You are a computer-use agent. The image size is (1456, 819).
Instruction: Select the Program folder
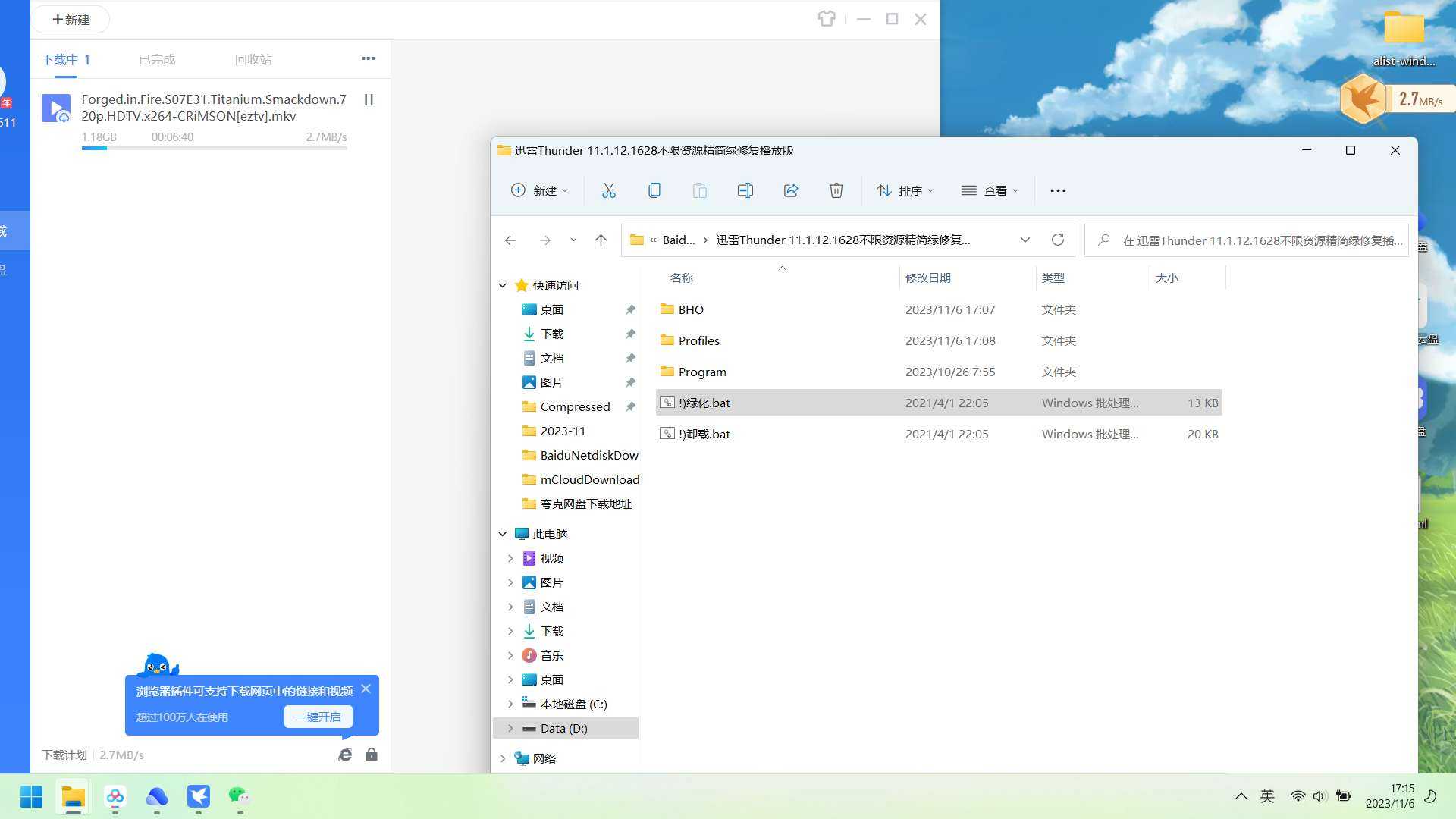(939, 372)
